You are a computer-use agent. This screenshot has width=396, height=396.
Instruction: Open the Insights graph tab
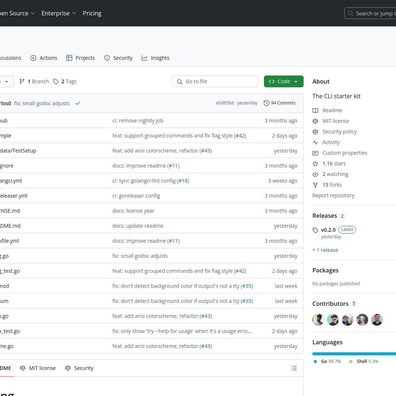pyautogui.click(x=155, y=58)
